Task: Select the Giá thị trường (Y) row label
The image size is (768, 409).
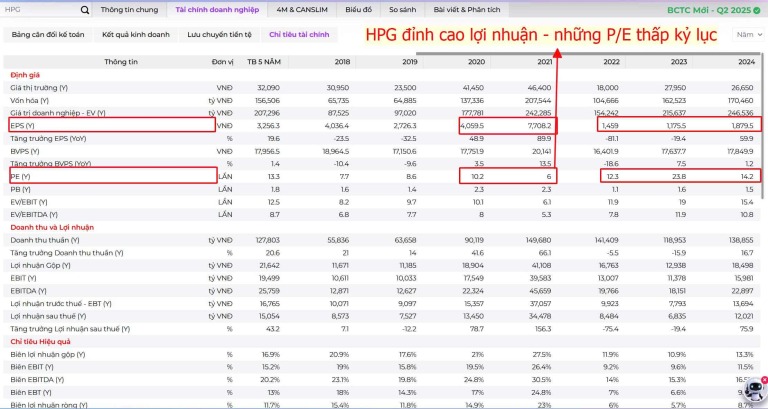Action: [39, 88]
